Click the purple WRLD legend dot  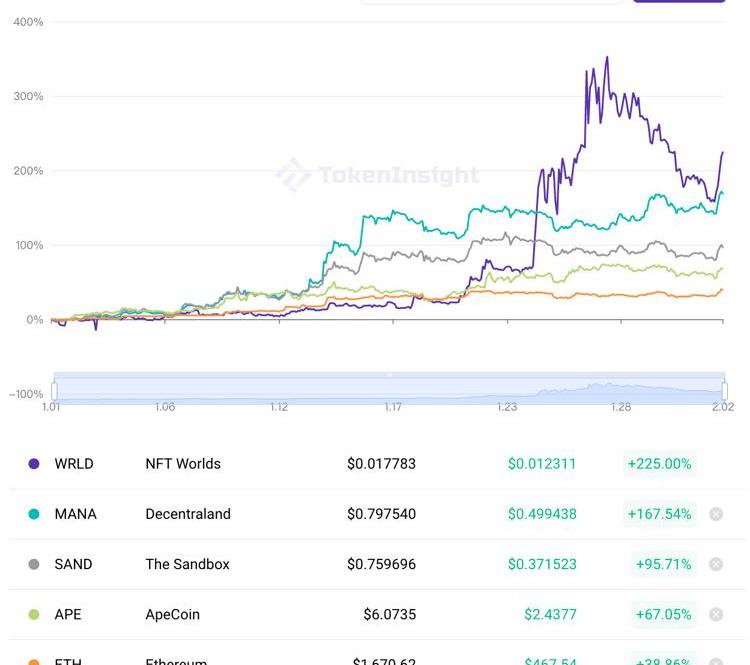pos(34,464)
